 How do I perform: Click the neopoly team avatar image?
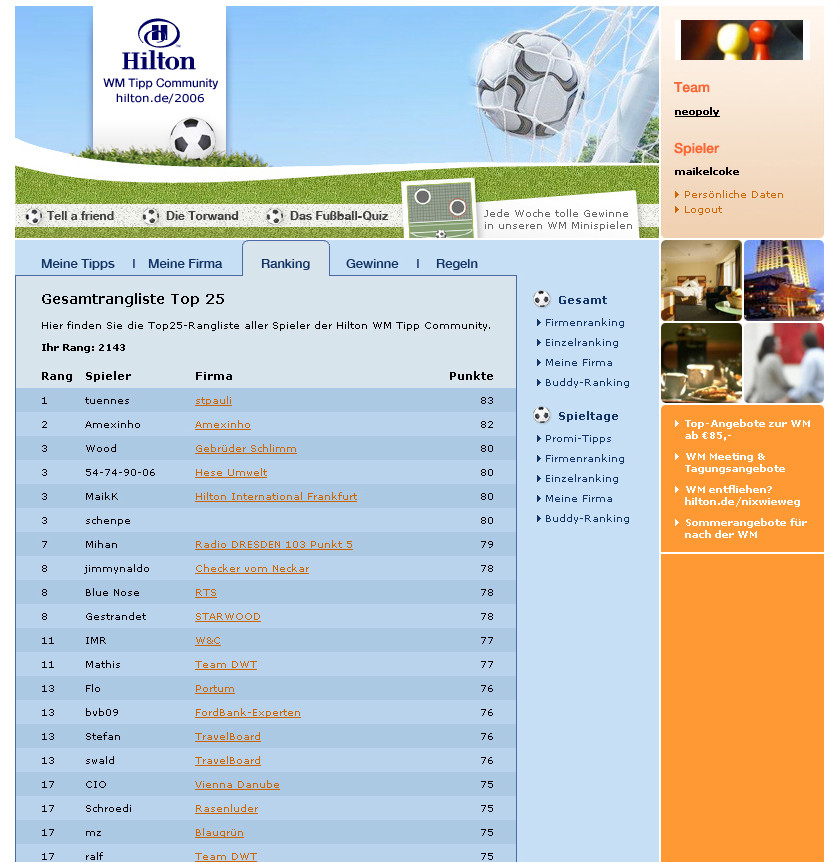click(x=742, y=40)
